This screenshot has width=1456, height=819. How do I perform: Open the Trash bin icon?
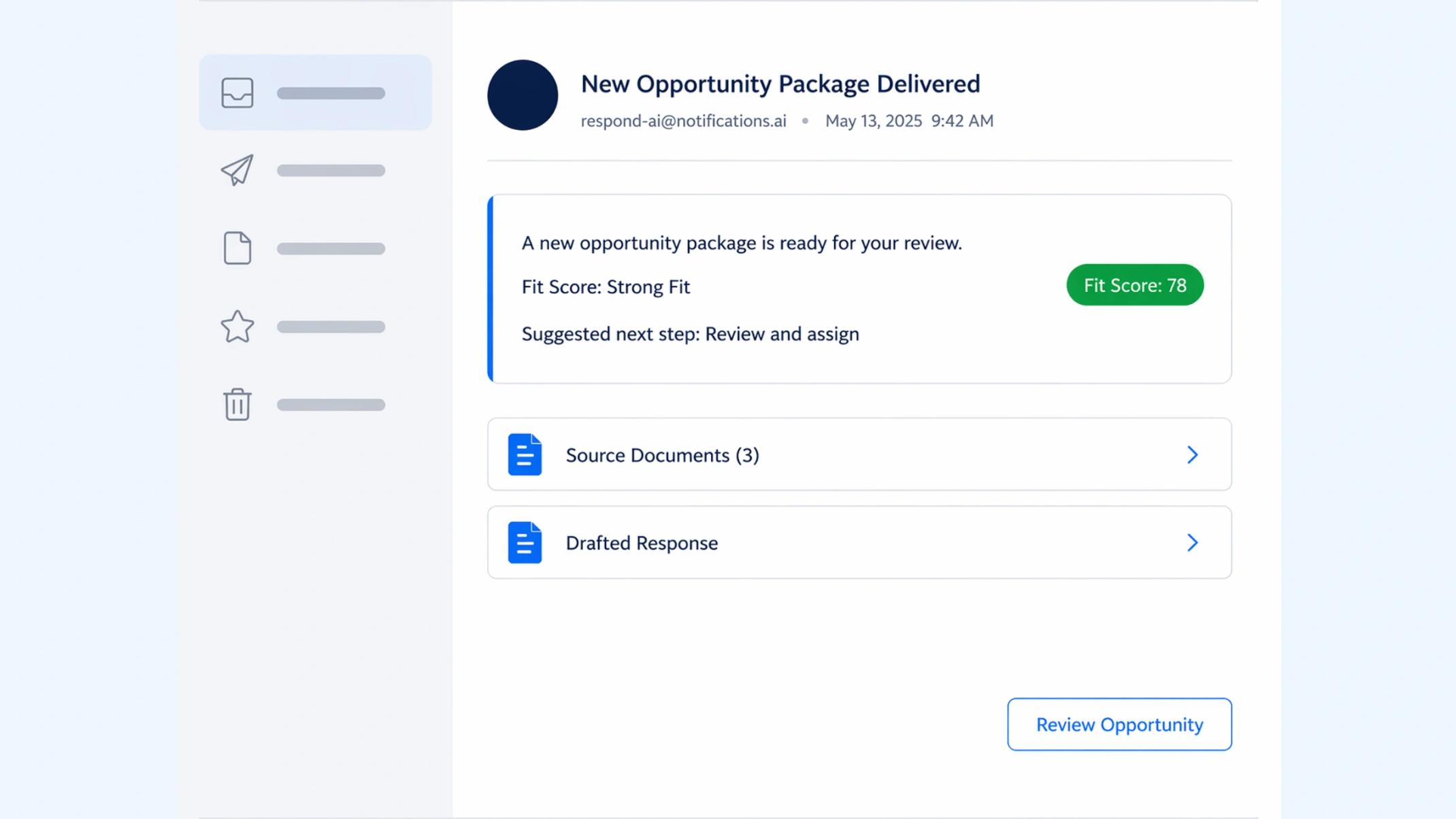tap(237, 405)
